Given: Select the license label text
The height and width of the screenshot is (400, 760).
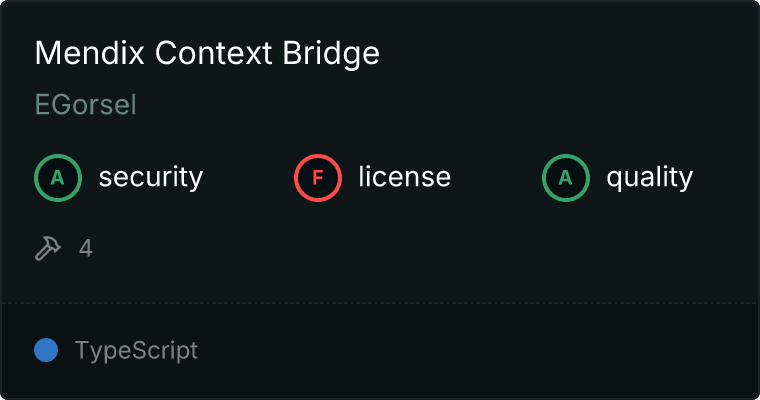Looking at the screenshot, I should pyautogui.click(x=404, y=178).
